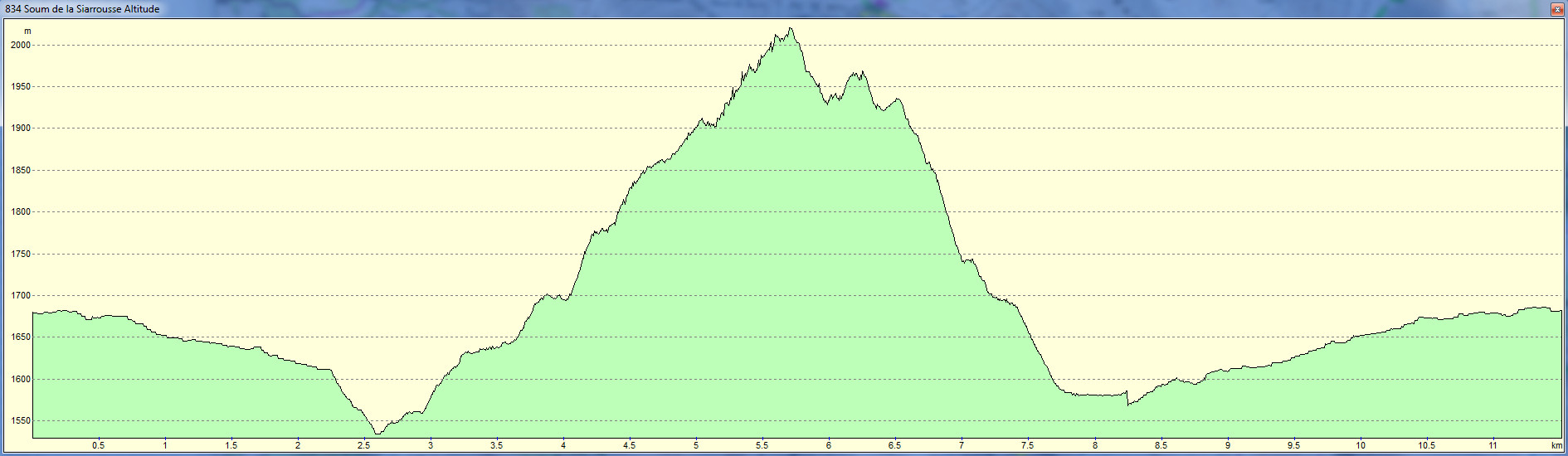Click the 3 tick on the distance axis
The image size is (1568, 456).
430,446
